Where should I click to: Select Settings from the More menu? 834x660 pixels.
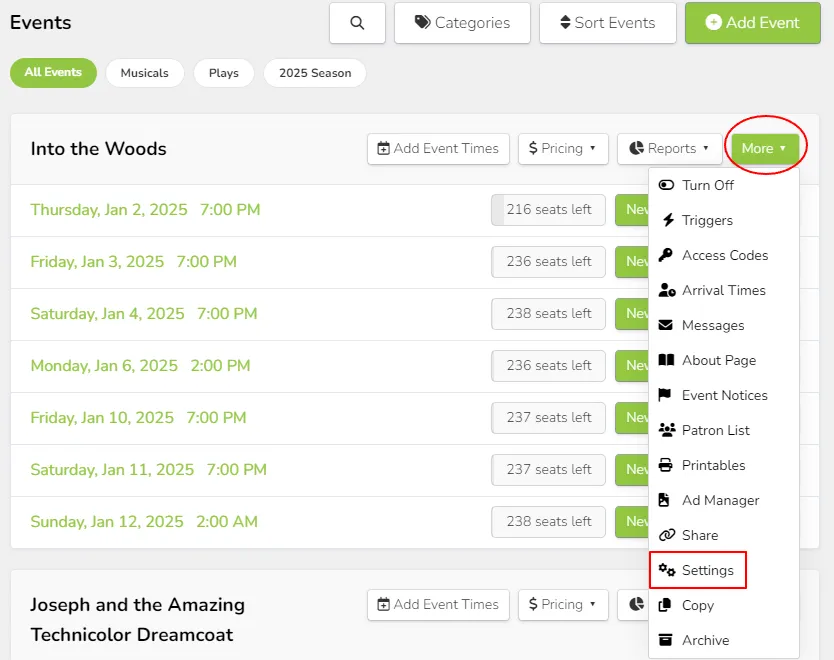[707, 570]
